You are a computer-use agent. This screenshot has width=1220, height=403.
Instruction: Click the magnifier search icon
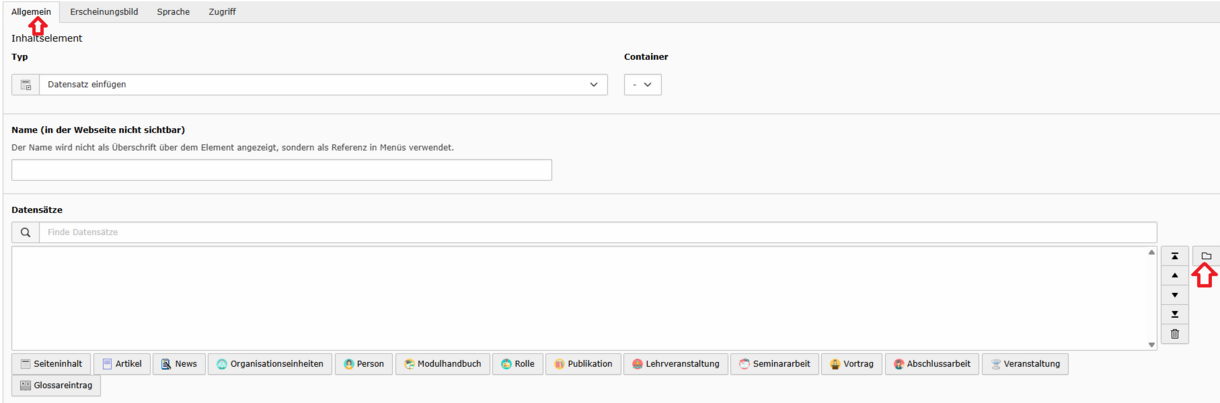point(26,232)
